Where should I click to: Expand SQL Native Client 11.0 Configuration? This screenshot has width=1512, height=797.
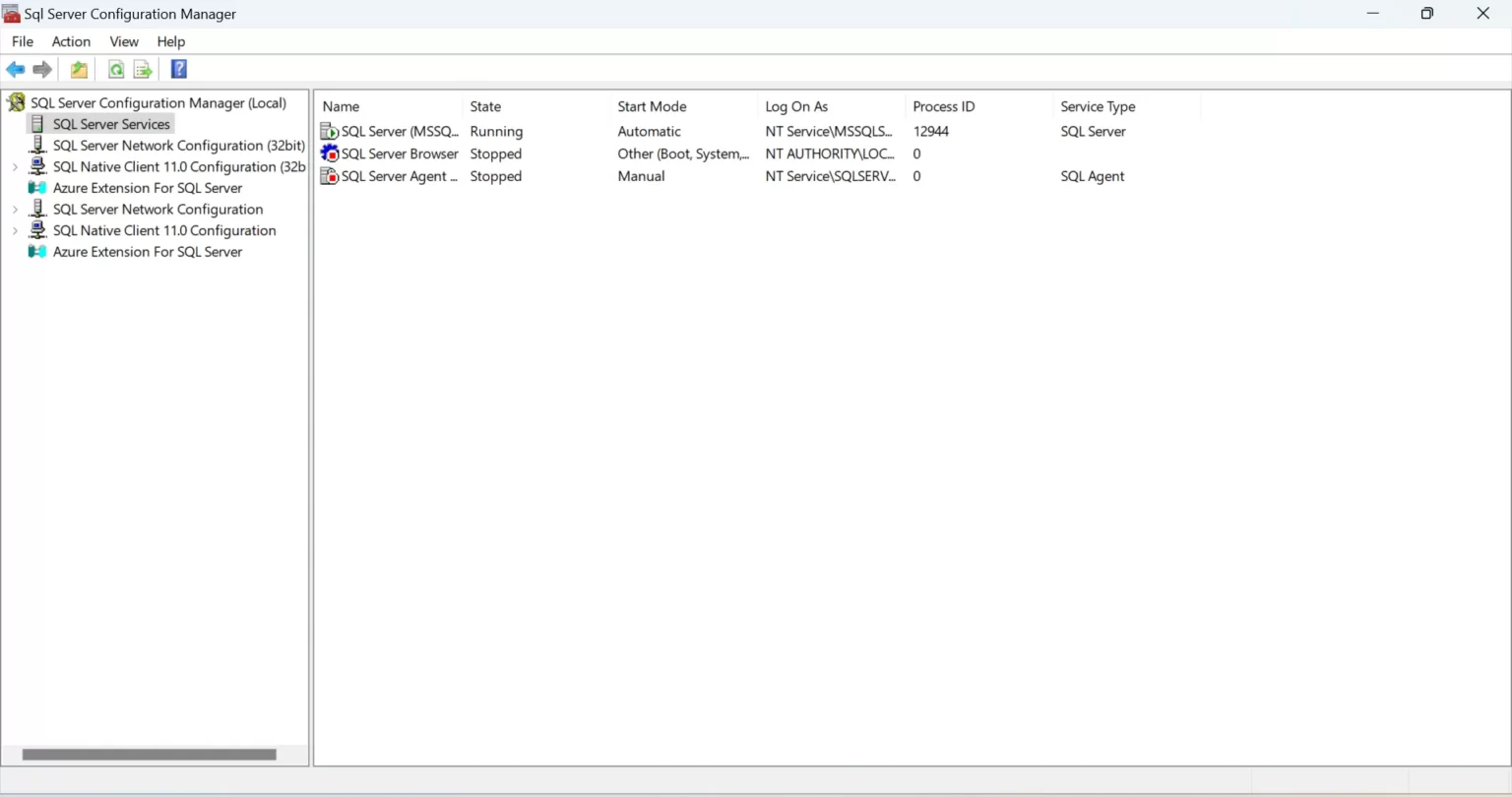(x=15, y=230)
